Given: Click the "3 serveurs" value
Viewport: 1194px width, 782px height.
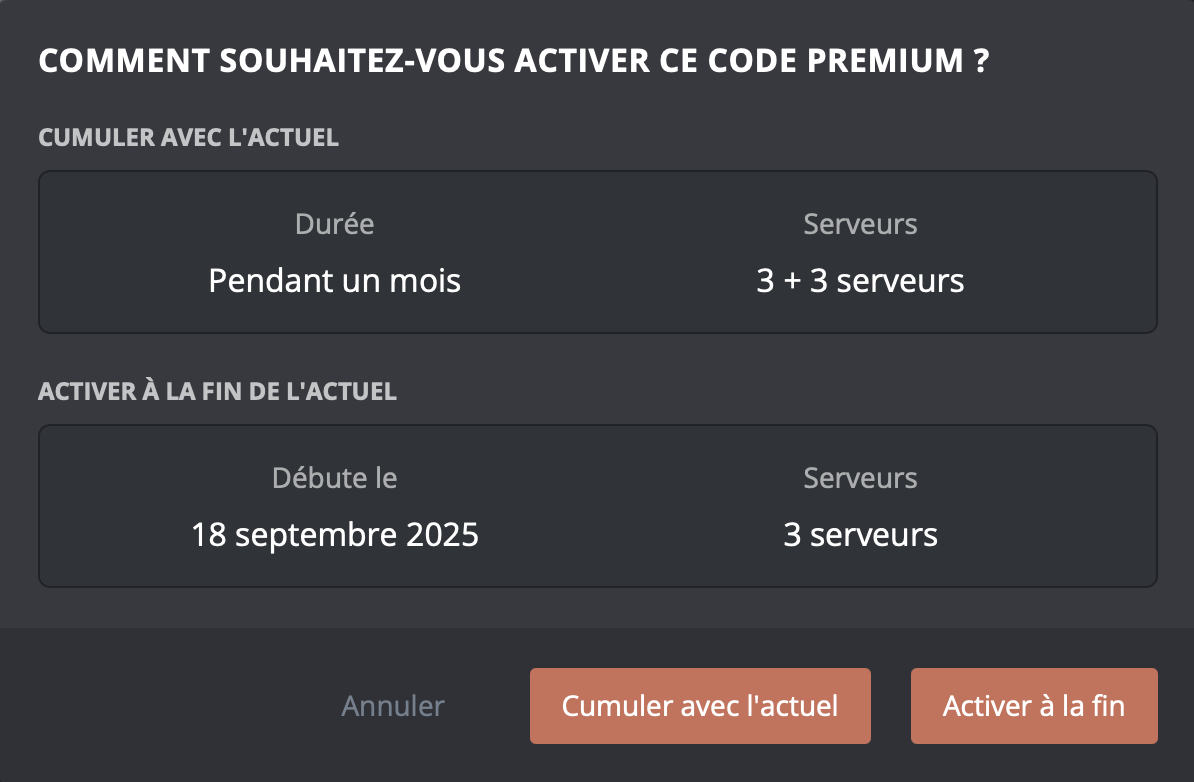Looking at the screenshot, I should (x=860, y=534).
